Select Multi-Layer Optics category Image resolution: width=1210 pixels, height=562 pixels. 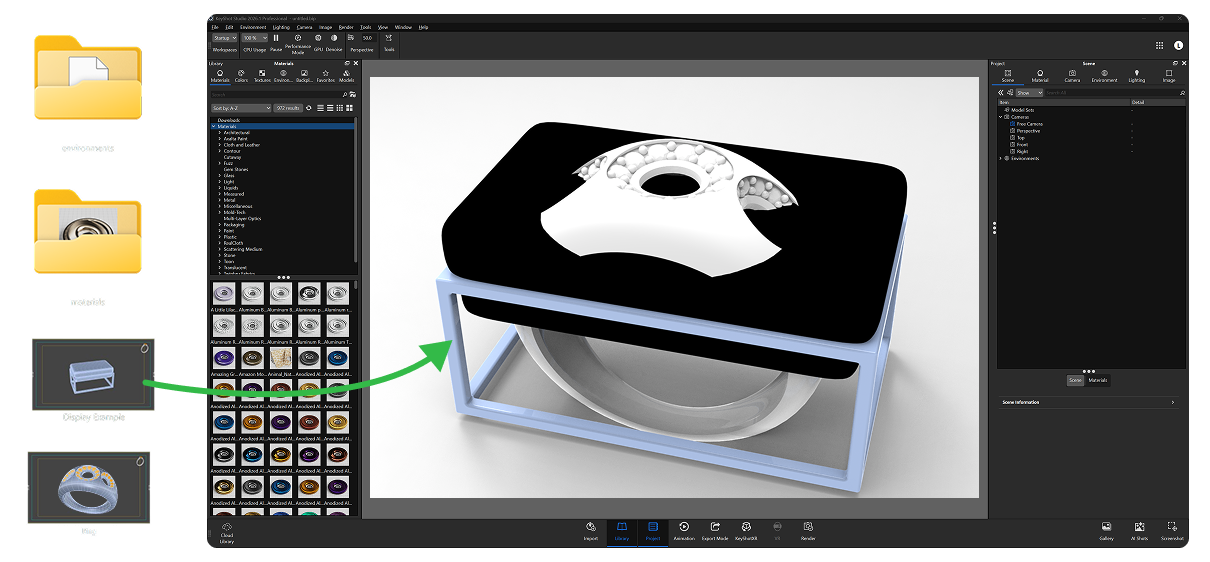242,218
